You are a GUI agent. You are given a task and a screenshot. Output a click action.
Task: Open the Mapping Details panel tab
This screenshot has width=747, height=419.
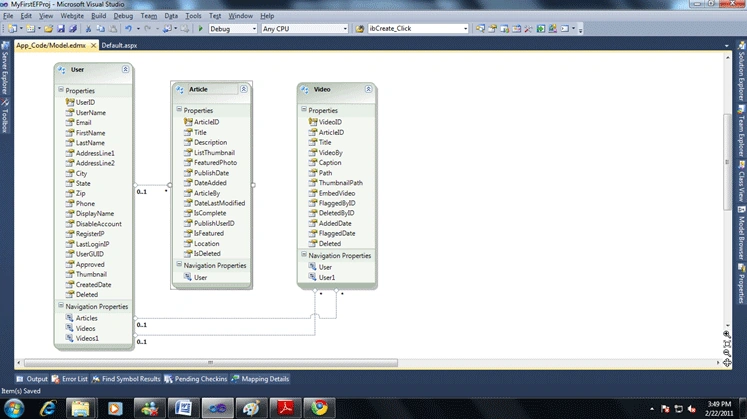point(260,379)
